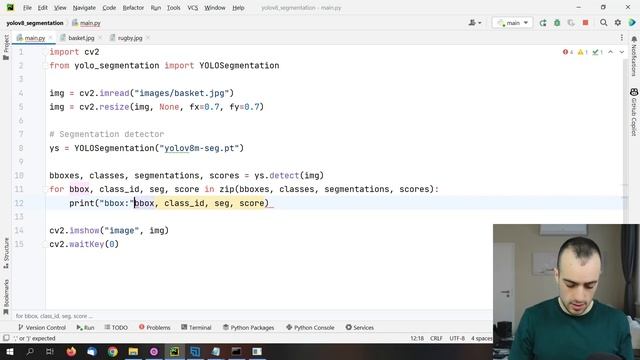Click the "for bbox, class_id, seg, score" editor breadcrumb

click(54, 316)
